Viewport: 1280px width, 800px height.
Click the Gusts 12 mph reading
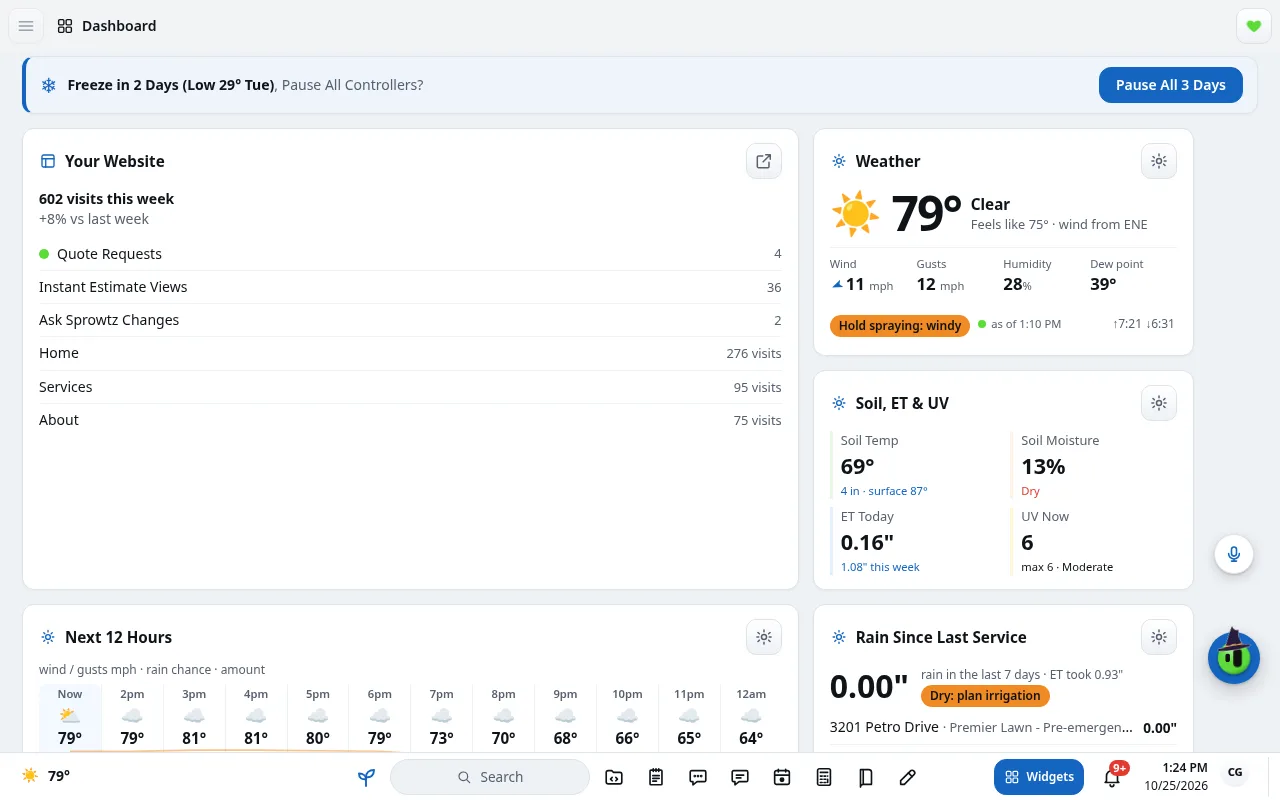coord(940,277)
